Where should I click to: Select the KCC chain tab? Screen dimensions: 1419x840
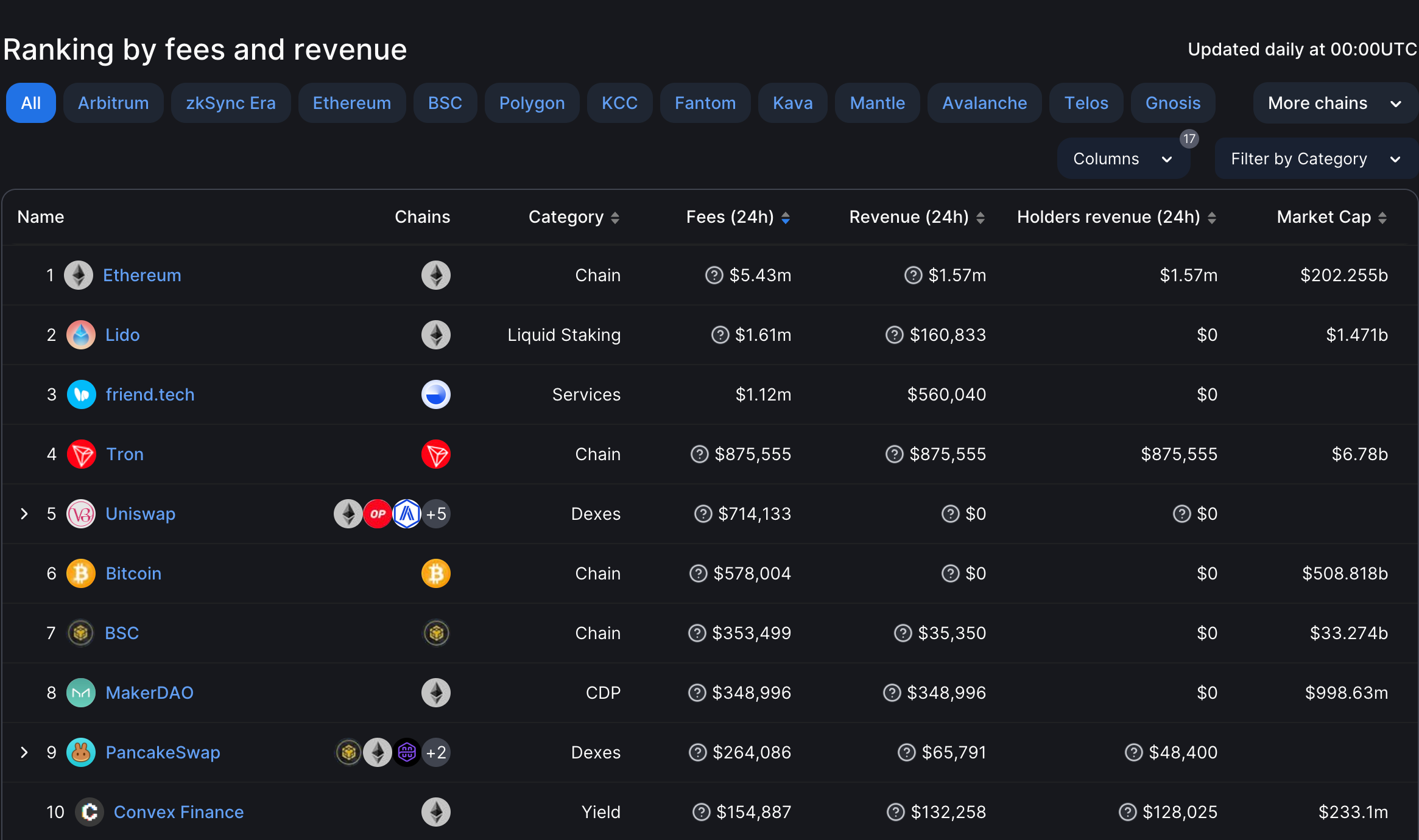[620, 103]
